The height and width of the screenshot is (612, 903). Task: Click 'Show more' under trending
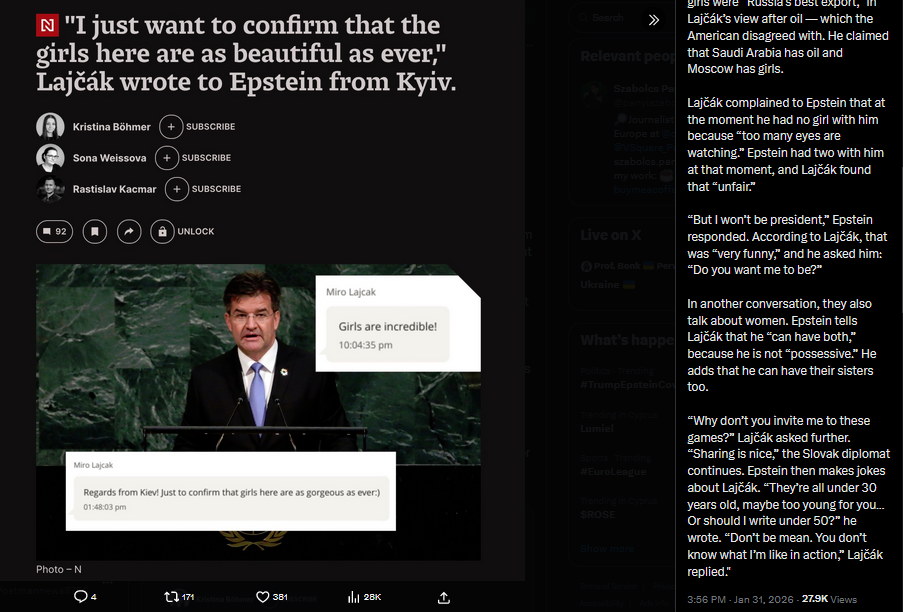[607, 549]
